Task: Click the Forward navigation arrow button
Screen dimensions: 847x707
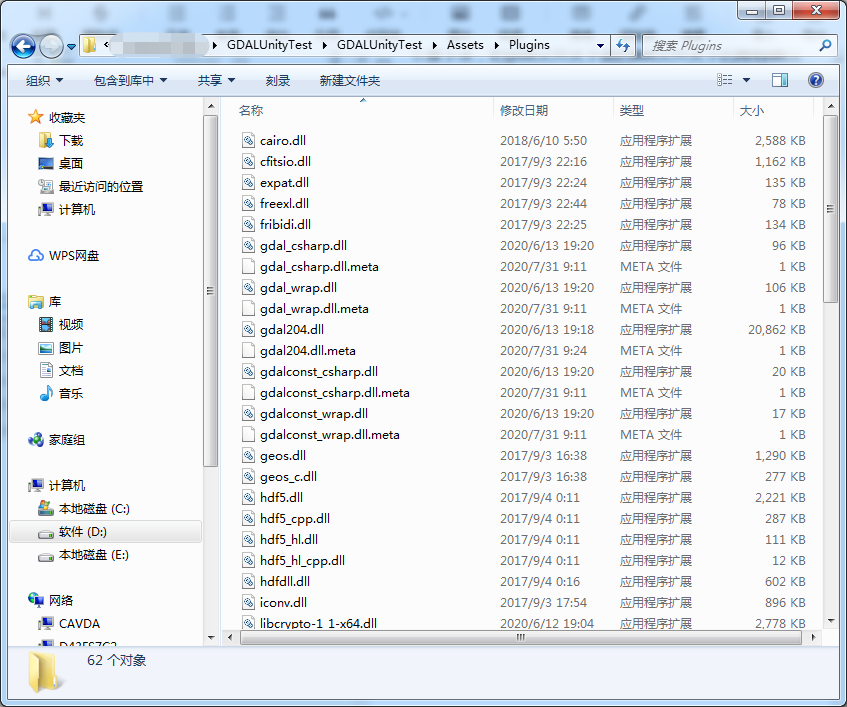Action: 52,46
